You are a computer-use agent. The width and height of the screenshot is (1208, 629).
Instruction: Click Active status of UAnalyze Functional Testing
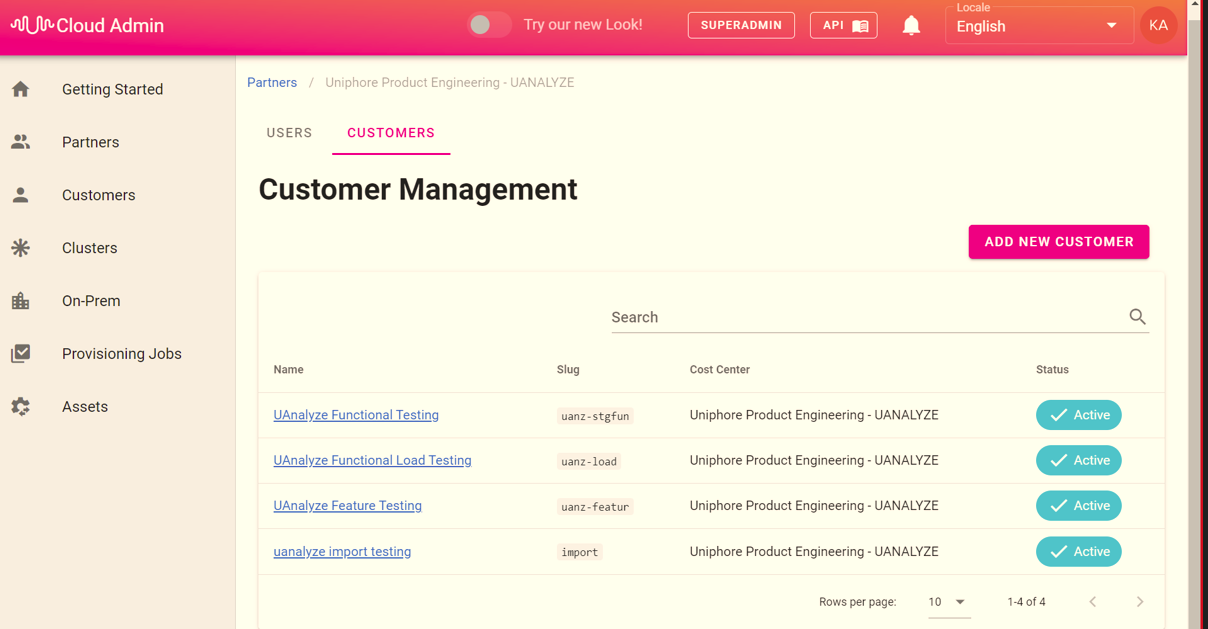click(x=1078, y=415)
